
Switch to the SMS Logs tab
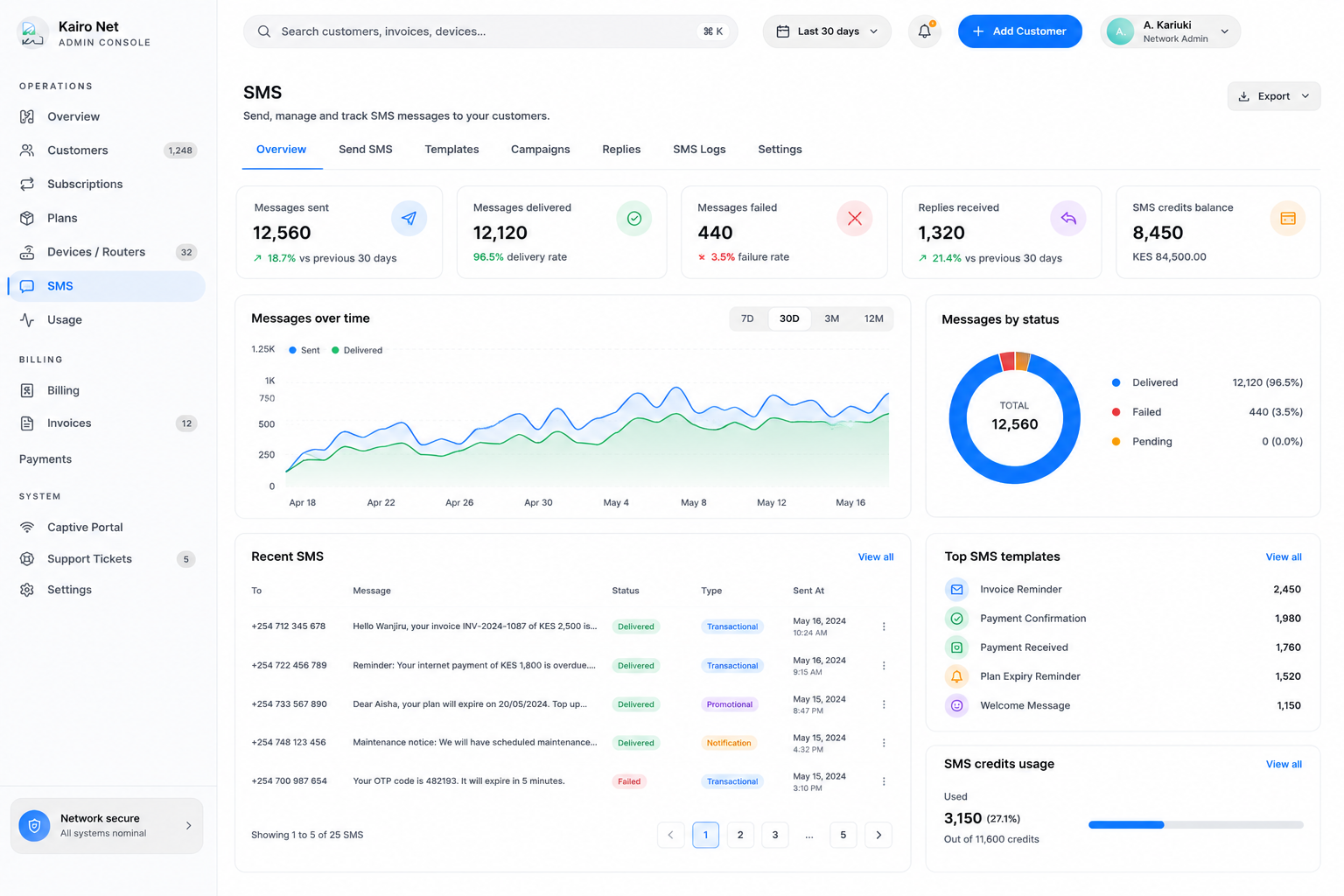pyautogui.click(x=699, y=150)
